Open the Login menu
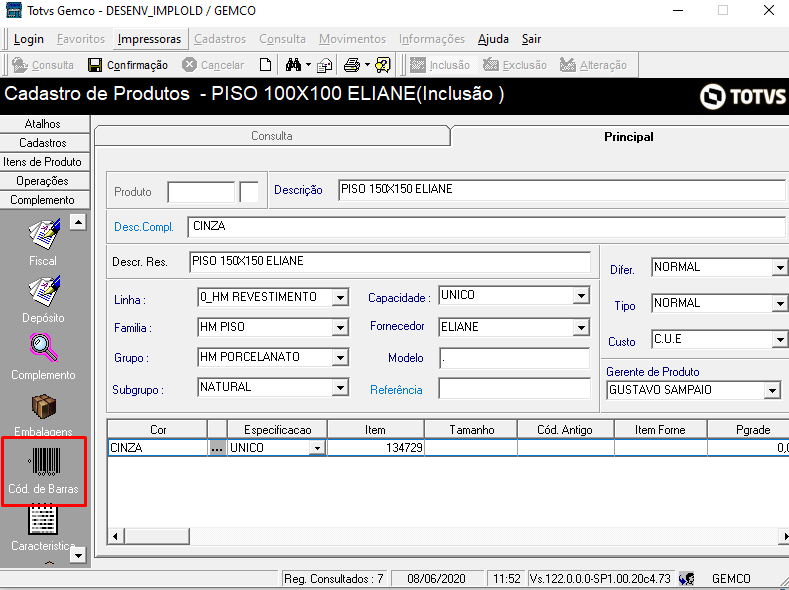This screenshot has height=590, width=789. tap(29, 39)
